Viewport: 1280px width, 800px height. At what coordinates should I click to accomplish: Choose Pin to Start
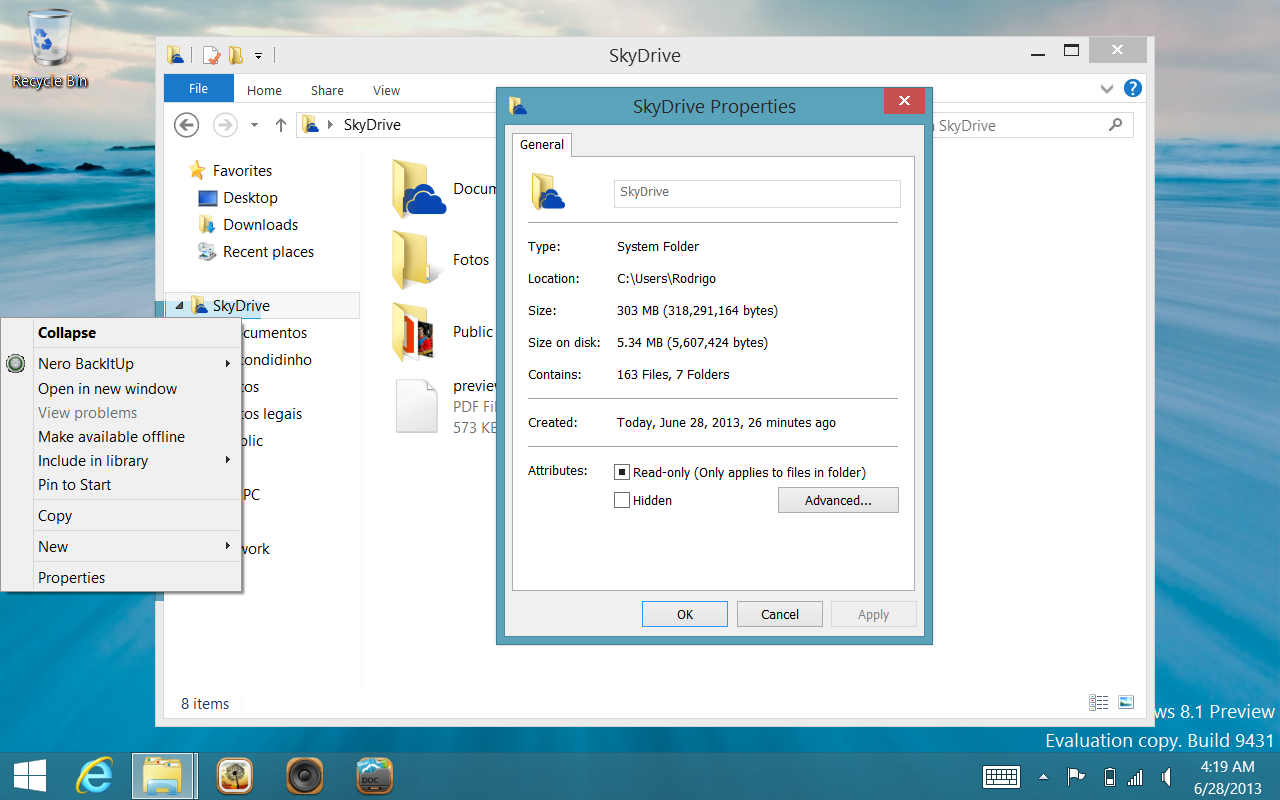(x=121, y=485)
